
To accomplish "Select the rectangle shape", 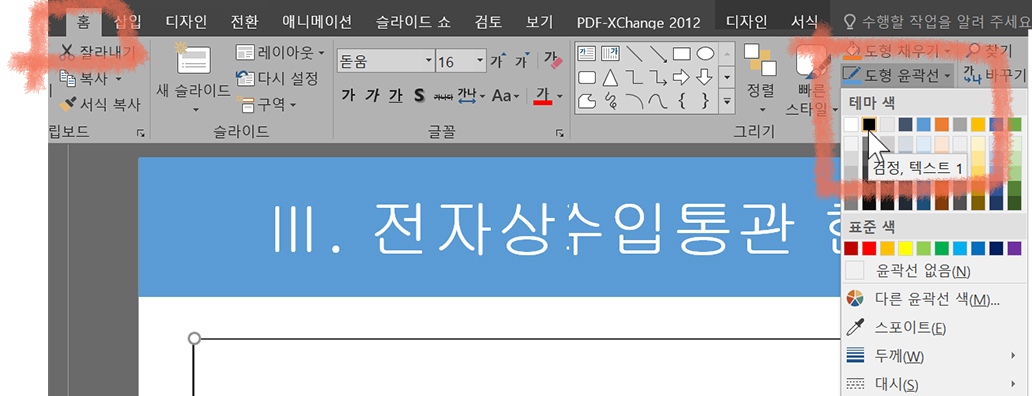I will (681, 53).
